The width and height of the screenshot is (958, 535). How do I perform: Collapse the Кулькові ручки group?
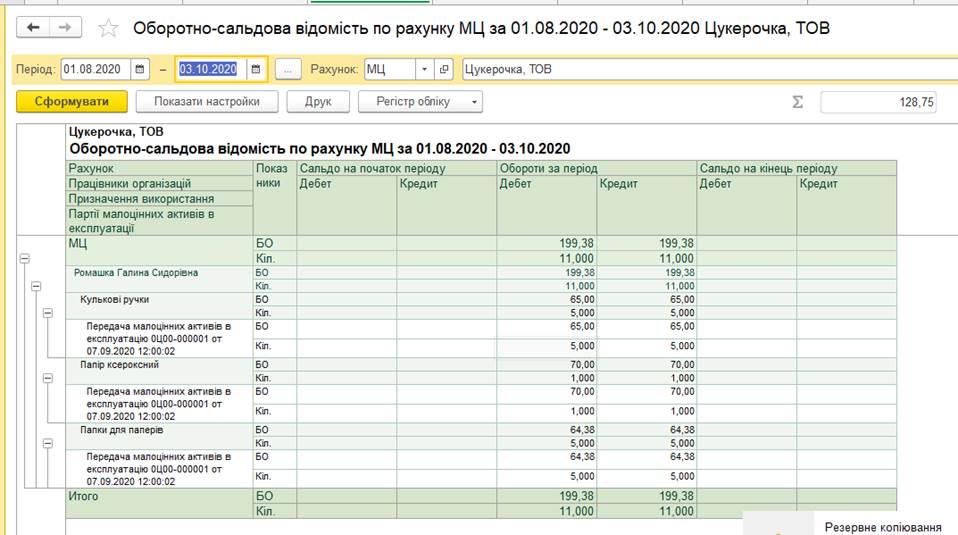[47, 313]
